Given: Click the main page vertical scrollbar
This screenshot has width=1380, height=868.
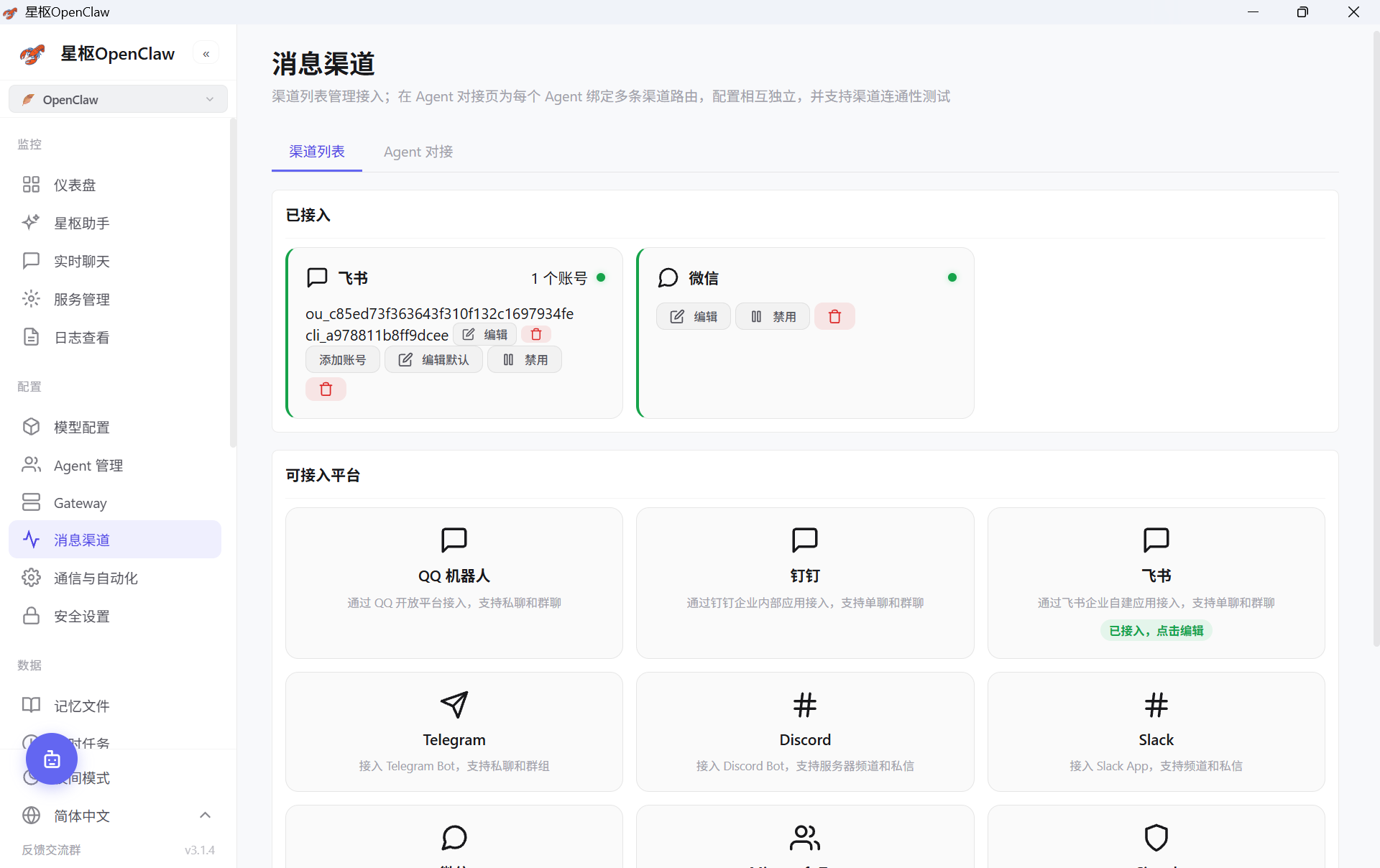Looking at the screenshot, I should coord(1376,338).
